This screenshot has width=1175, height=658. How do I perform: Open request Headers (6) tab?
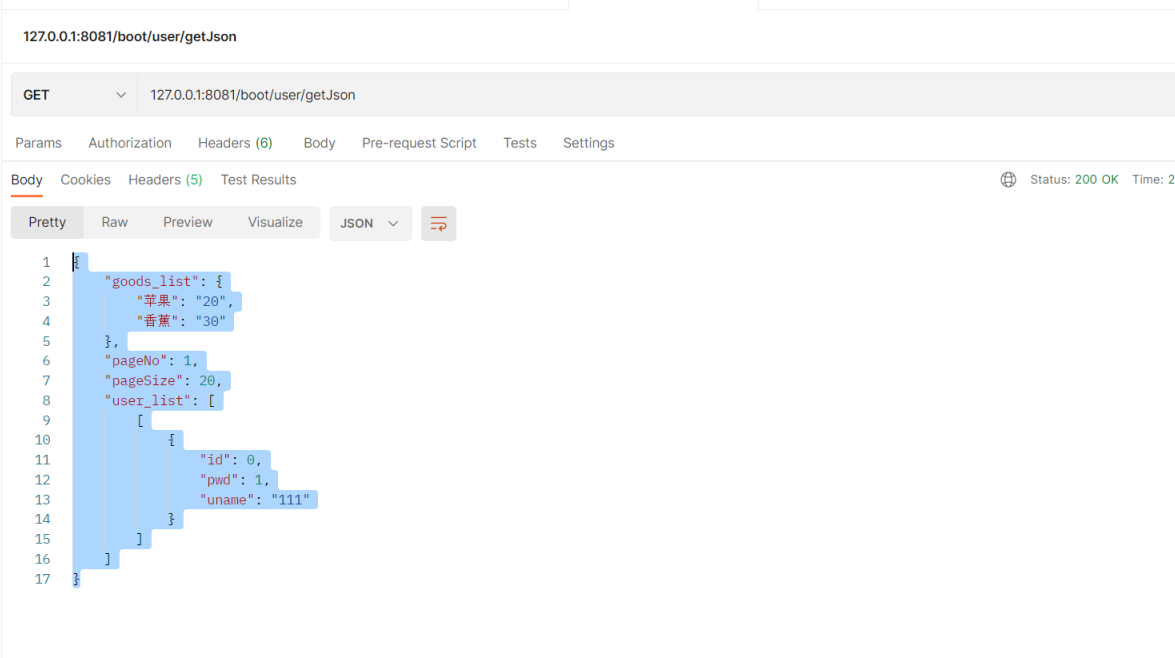(x=235, y=143)
